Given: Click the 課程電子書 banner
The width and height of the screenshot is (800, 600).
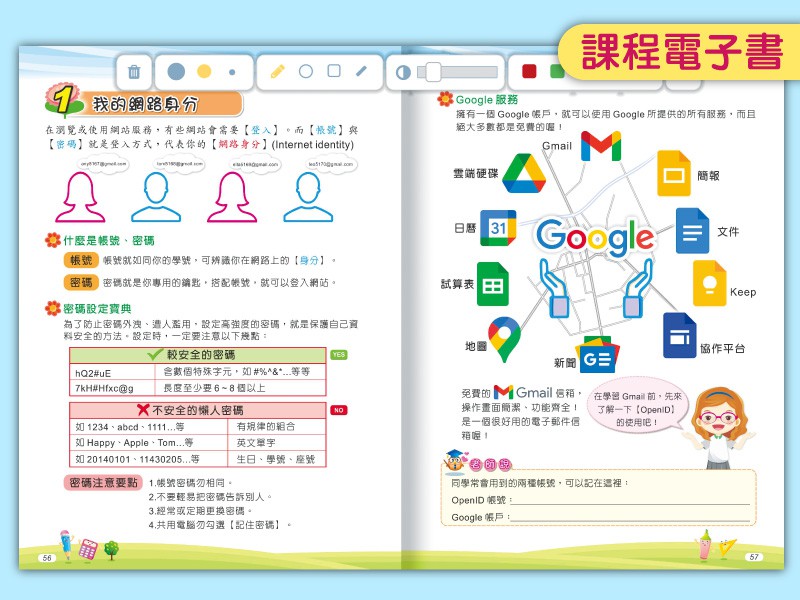Looking at the screenshot, I should [671, 49].
